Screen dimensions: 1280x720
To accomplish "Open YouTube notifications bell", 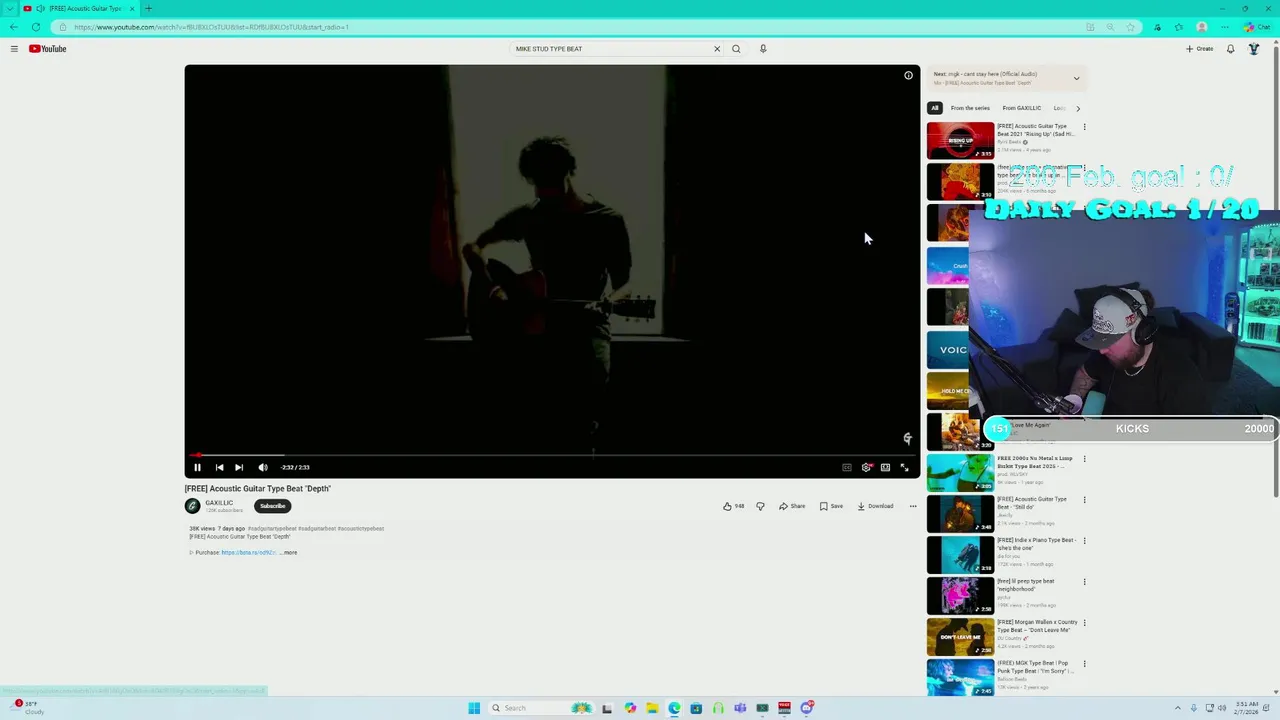I will coord(1230,49).
